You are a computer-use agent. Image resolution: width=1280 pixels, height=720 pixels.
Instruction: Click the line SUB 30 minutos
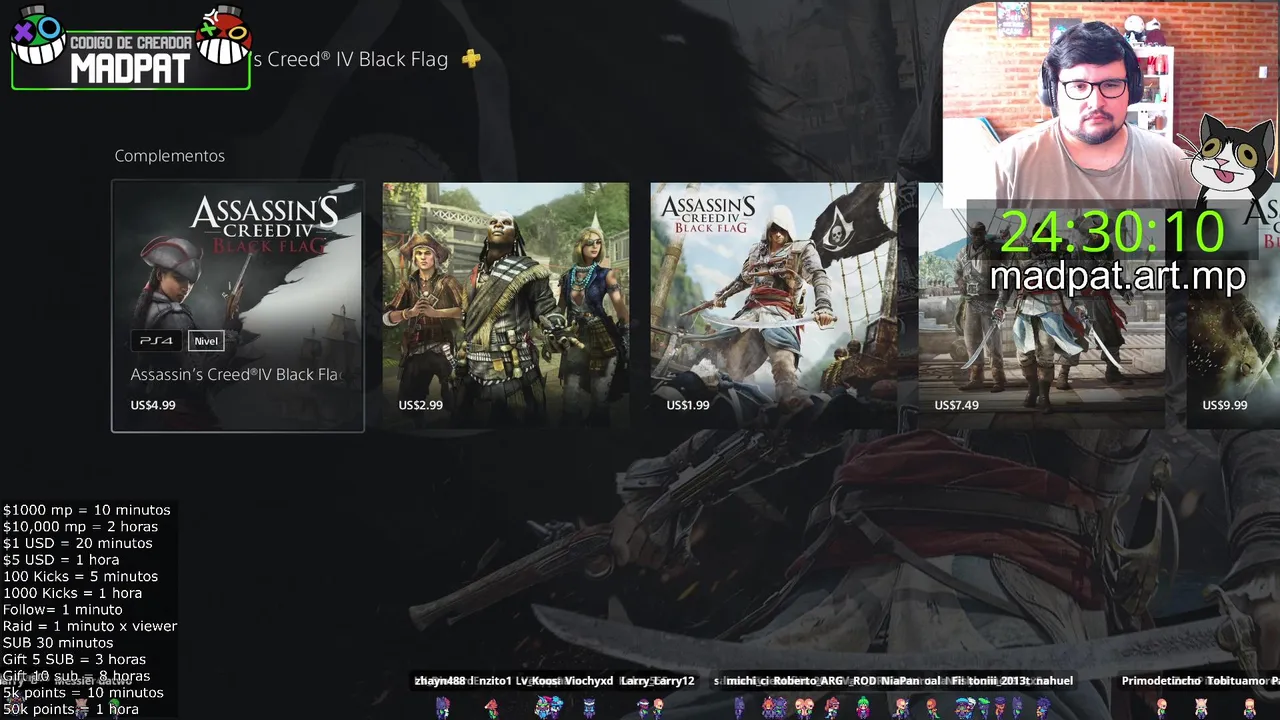58,643
